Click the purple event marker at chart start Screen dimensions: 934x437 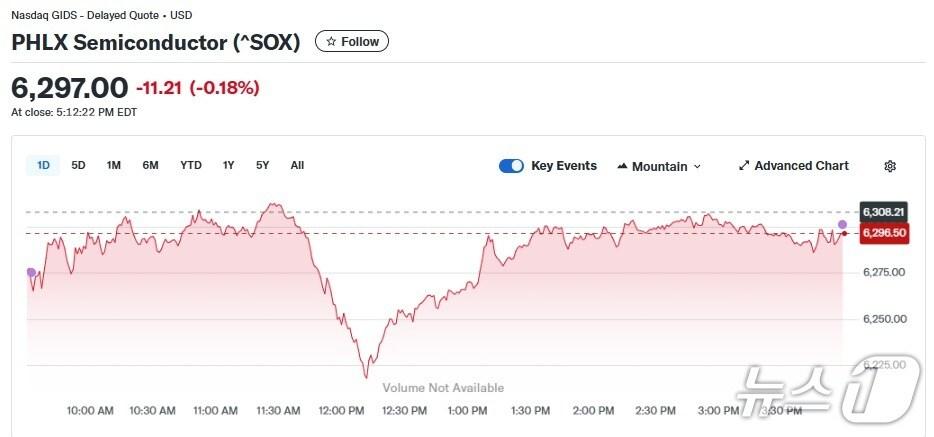point(31,272)
